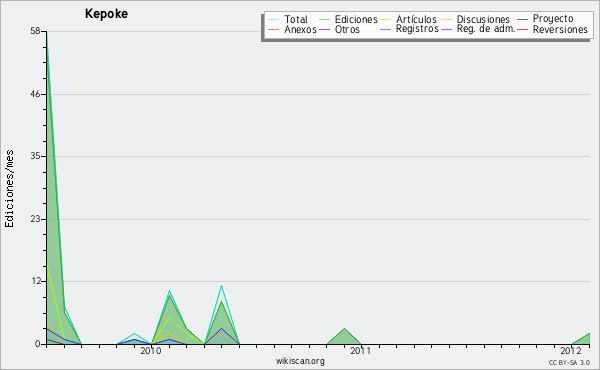Click the 2011 x-axis label
This screenshot has height=370, width=600.
(x=360, y=350)
